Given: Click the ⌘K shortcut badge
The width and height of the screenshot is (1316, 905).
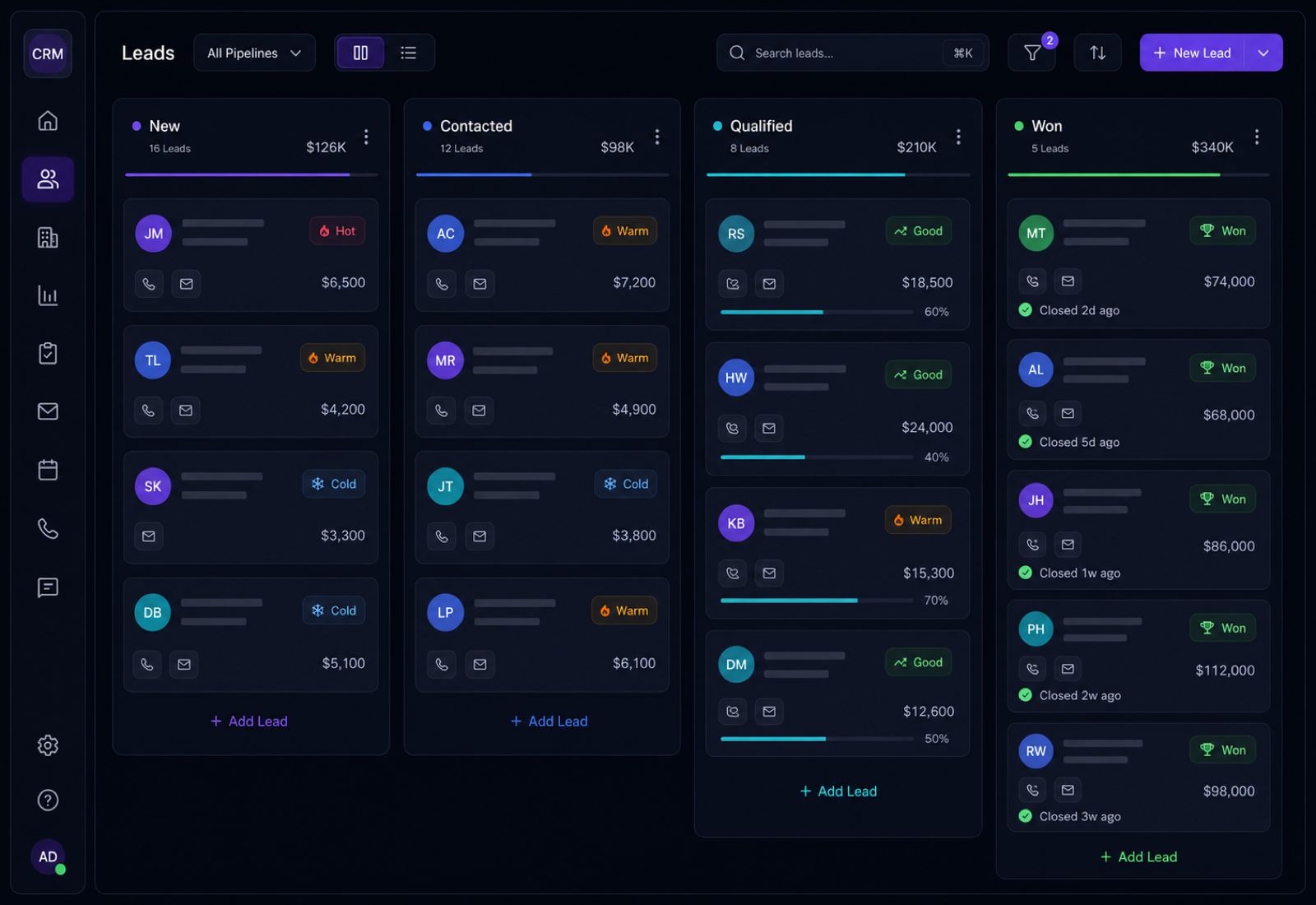Looking at the screenshot, I should coord(963,53).
